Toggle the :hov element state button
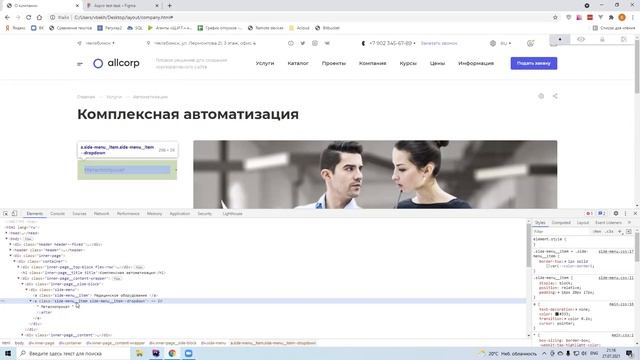Image resolution: width=640 pixels, height=360 pixels. pos(597,231)
